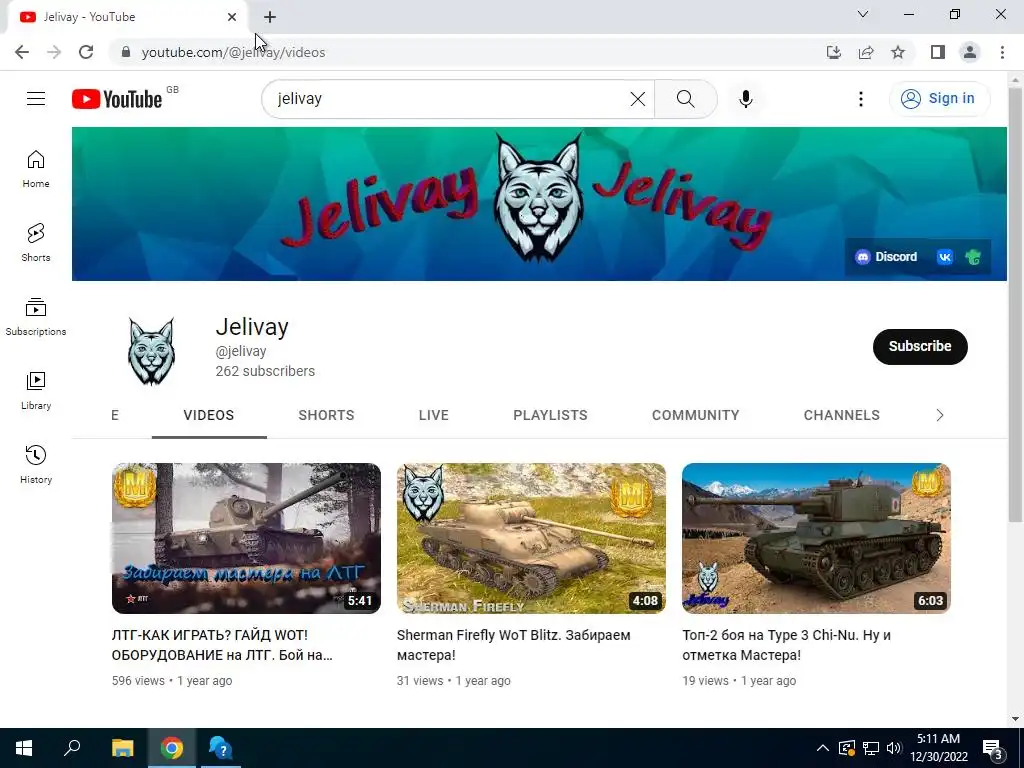Open the network icon in the tray
1024x768 pixels.
(871, 748)
